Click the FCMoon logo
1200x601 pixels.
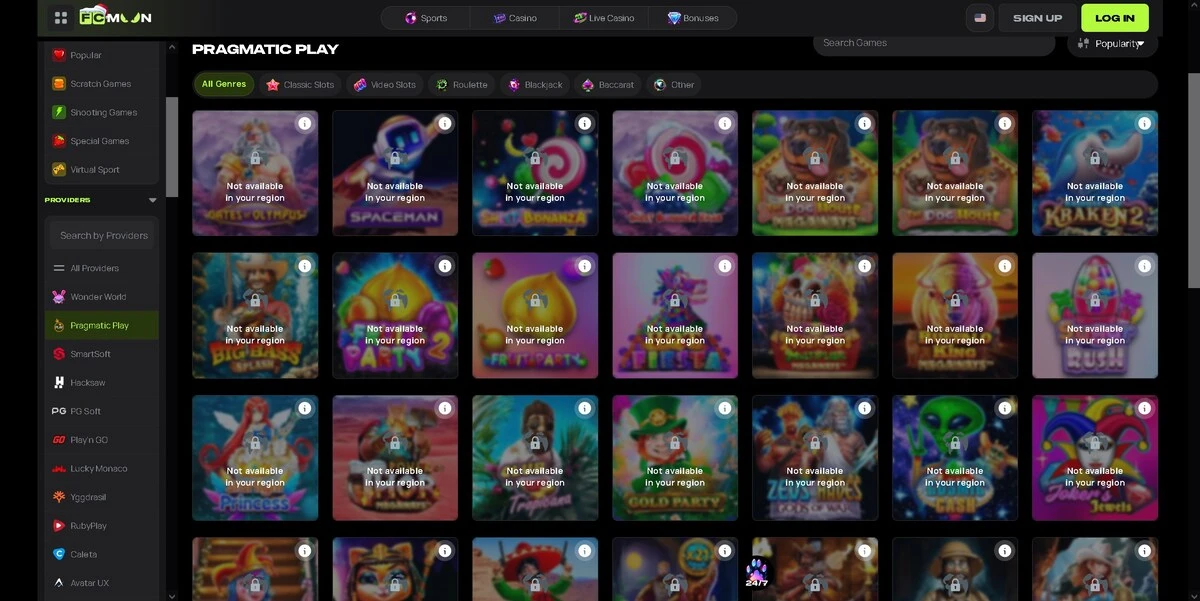click(116, 16)
